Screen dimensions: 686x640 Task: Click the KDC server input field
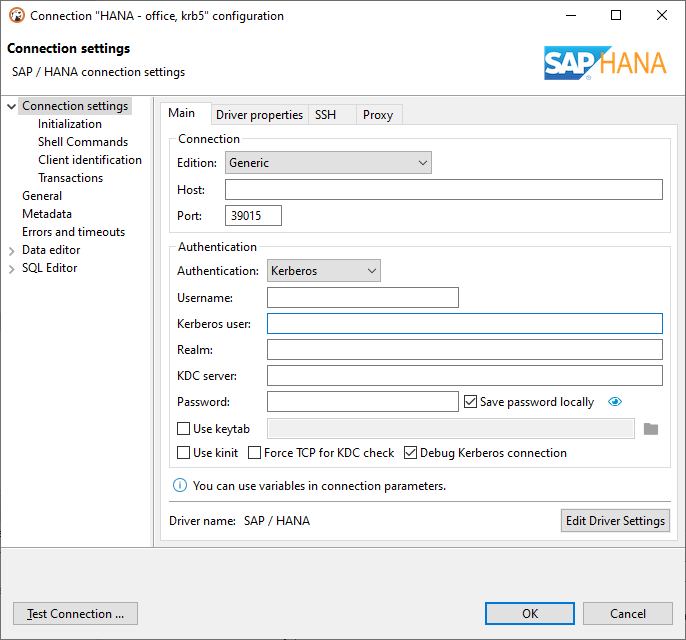(465, 376)
